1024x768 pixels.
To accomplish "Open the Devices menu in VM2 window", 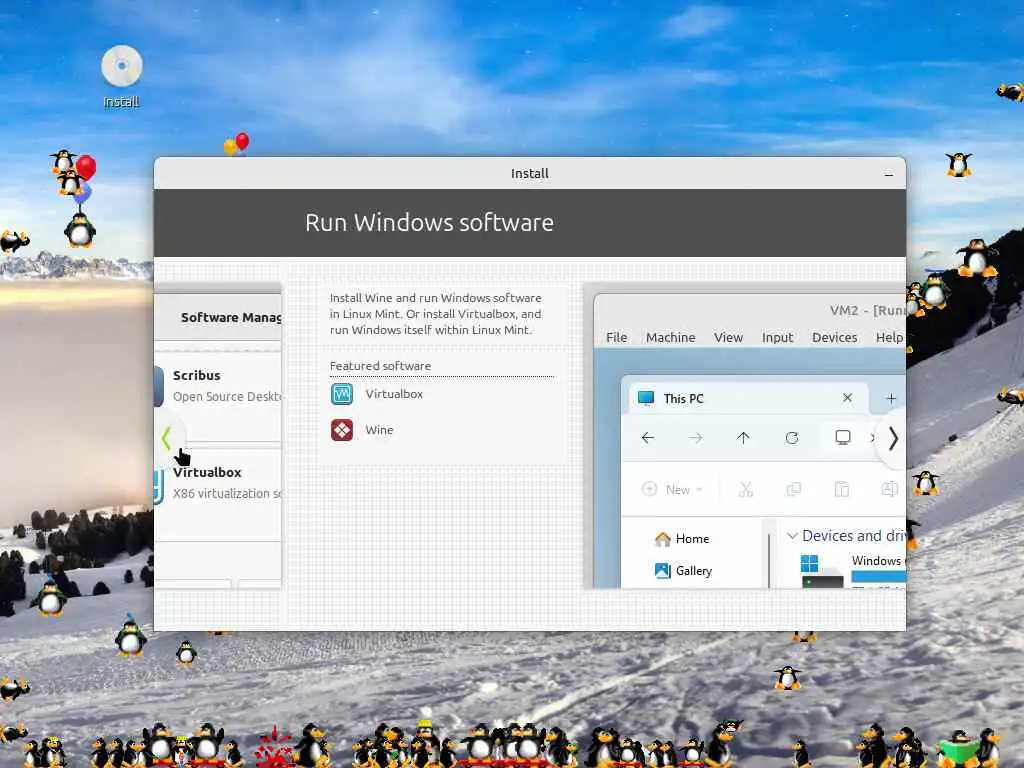I will tap(835, 338).
